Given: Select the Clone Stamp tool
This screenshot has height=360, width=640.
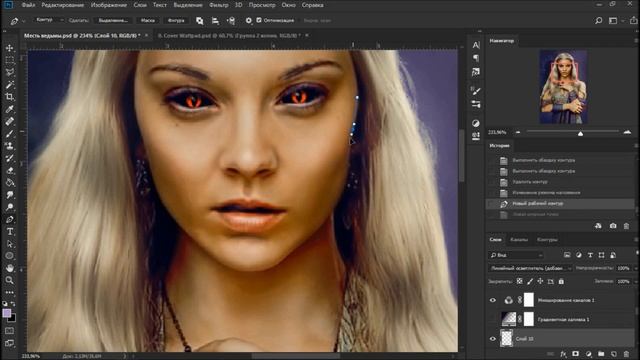Looking at the screenshot, I should pos(9,146).
